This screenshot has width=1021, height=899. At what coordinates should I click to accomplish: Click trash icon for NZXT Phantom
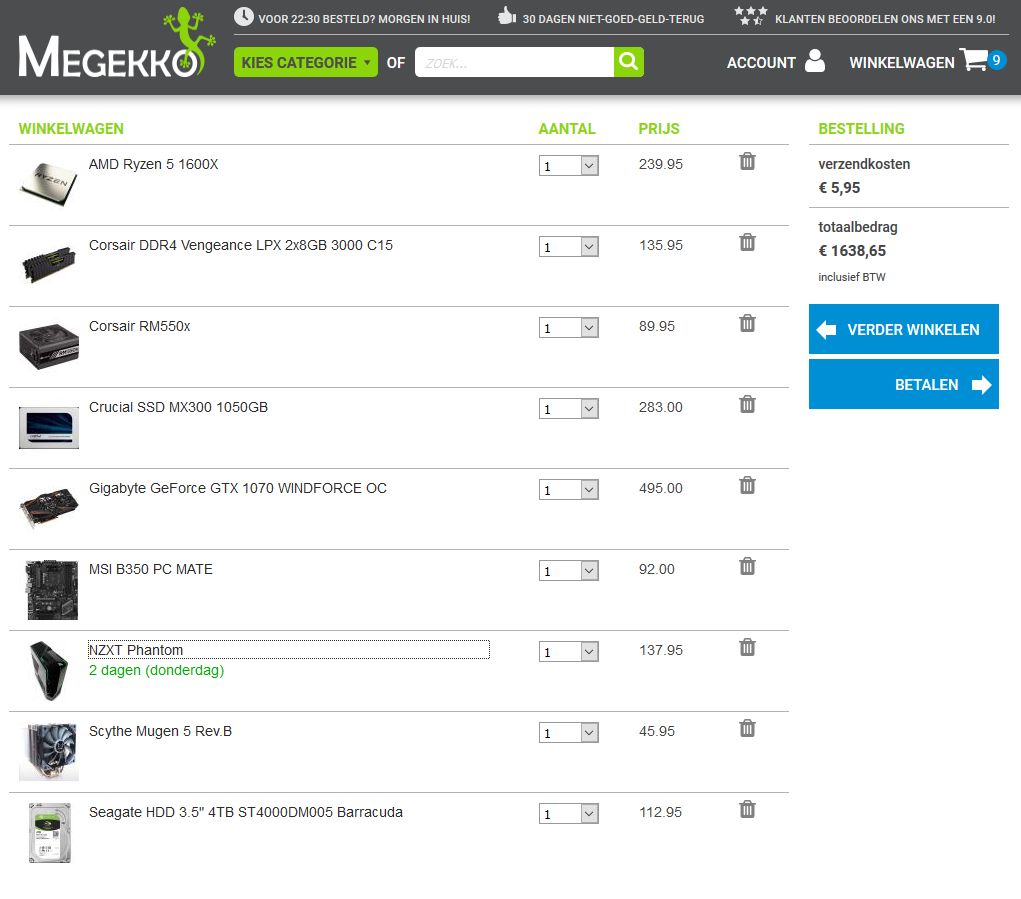click(747, 647)
